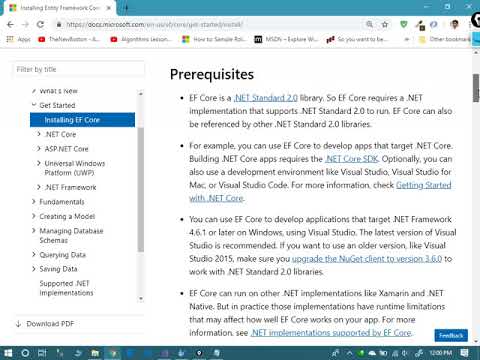Click the main page scrollbar thumb

476,88
